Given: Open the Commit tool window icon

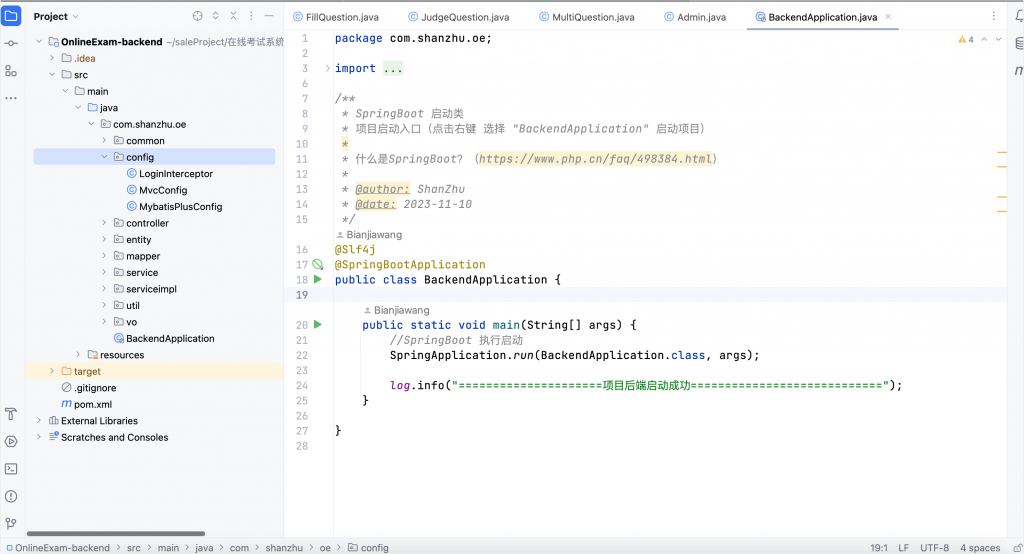Looking at the screenshot, I should click(11, 44).
